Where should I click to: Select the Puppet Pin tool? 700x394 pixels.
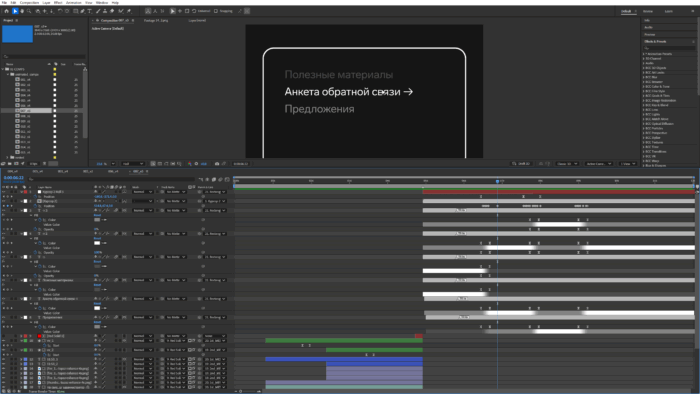pyautogui.click(x=129, y=11)
